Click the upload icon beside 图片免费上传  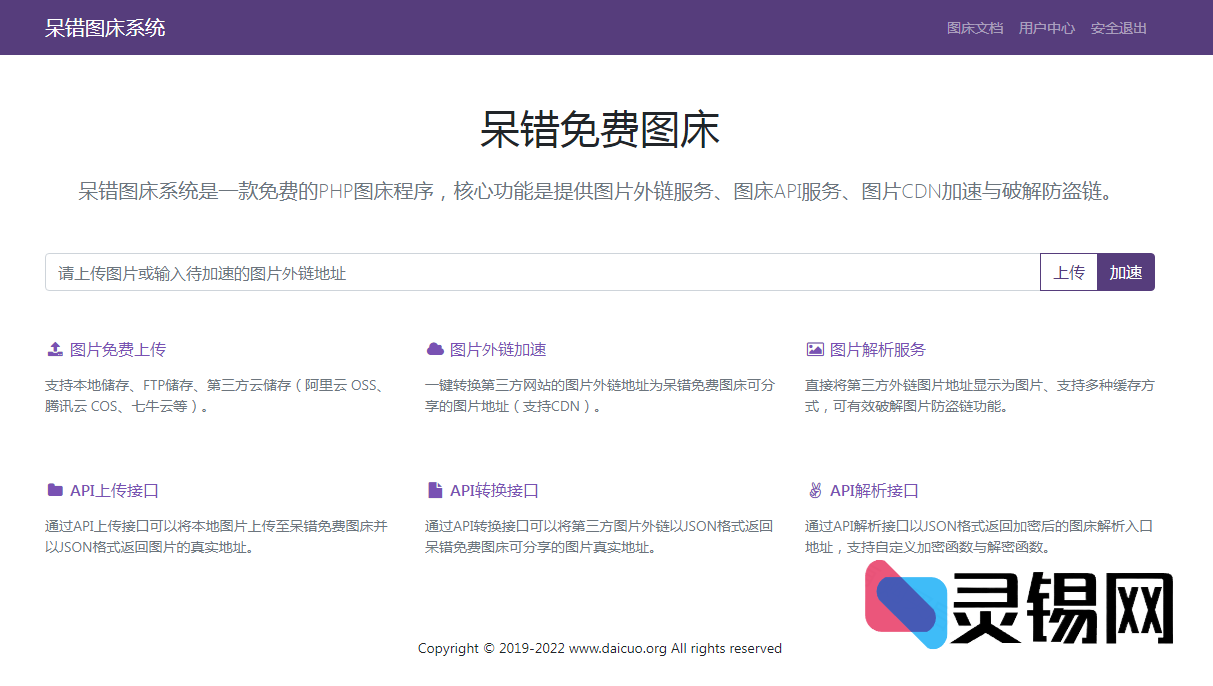(55, 348)
